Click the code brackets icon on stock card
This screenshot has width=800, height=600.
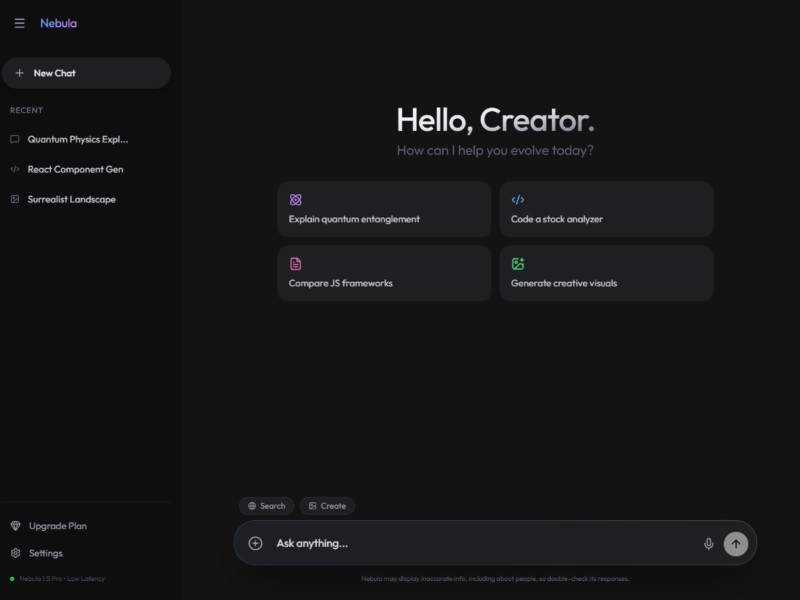click(x=518, y=200)
